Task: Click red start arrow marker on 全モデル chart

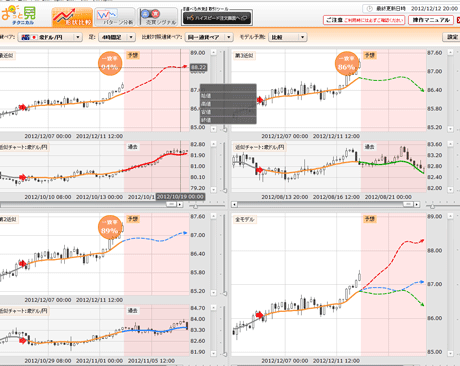Action: pos(259,315)
